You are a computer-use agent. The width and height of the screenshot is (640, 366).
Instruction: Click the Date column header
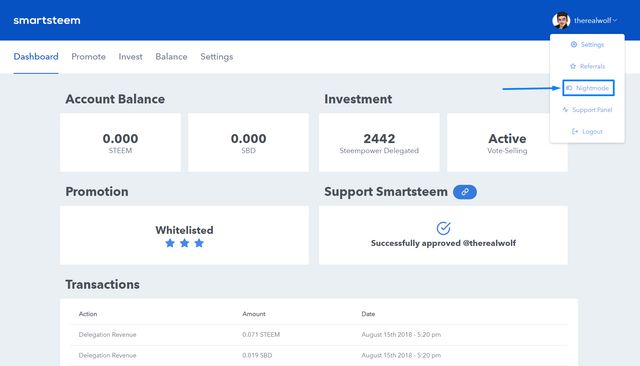click(368, 314)
